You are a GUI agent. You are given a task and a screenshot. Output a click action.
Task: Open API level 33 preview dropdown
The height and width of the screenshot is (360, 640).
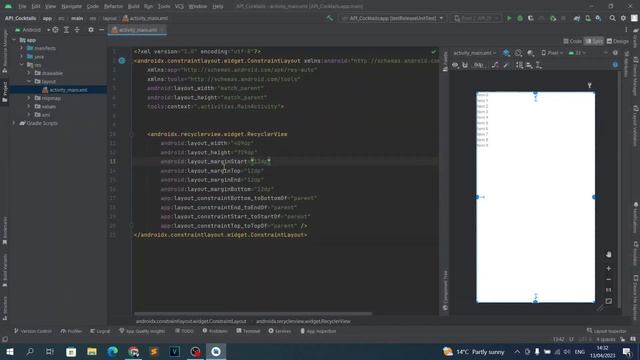577,53
